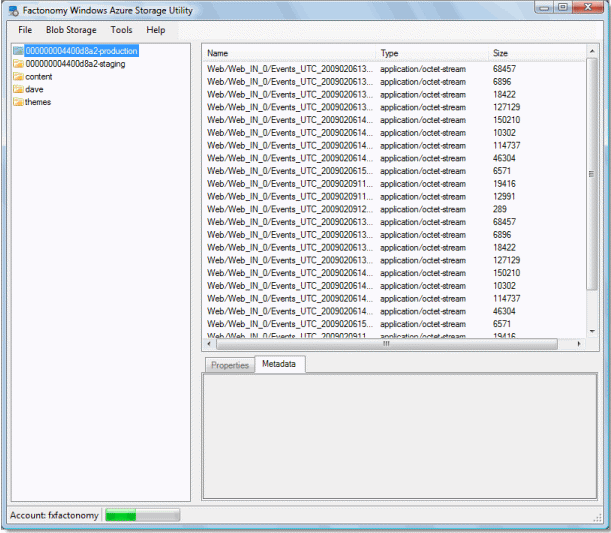The image size is (611, 533).
Task: Click the green progress bar in status bar
Action: (x=142, y=515)
